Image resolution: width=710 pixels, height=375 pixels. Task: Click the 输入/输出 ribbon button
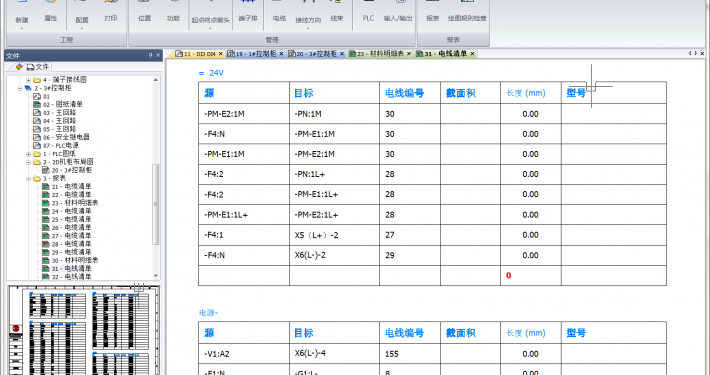pyautogui.click(x=398, y=18)
